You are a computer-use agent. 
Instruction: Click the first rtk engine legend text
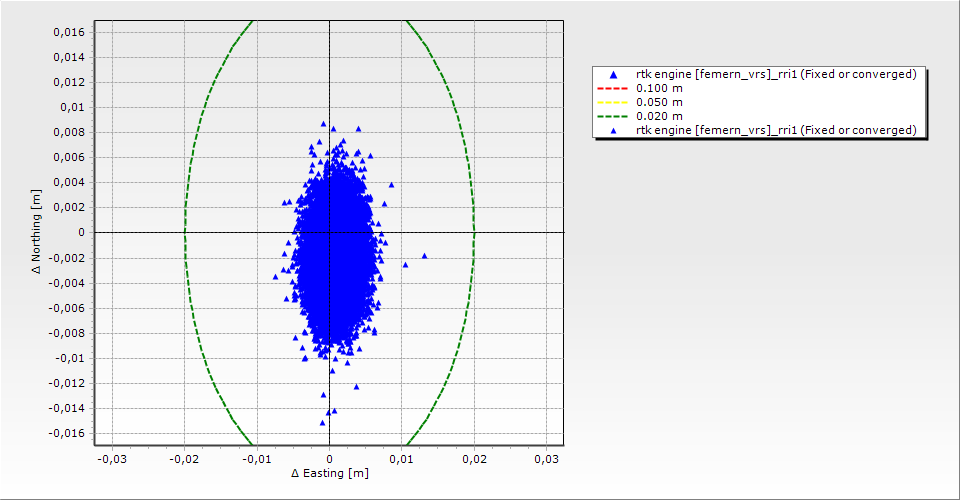point(776,75)
